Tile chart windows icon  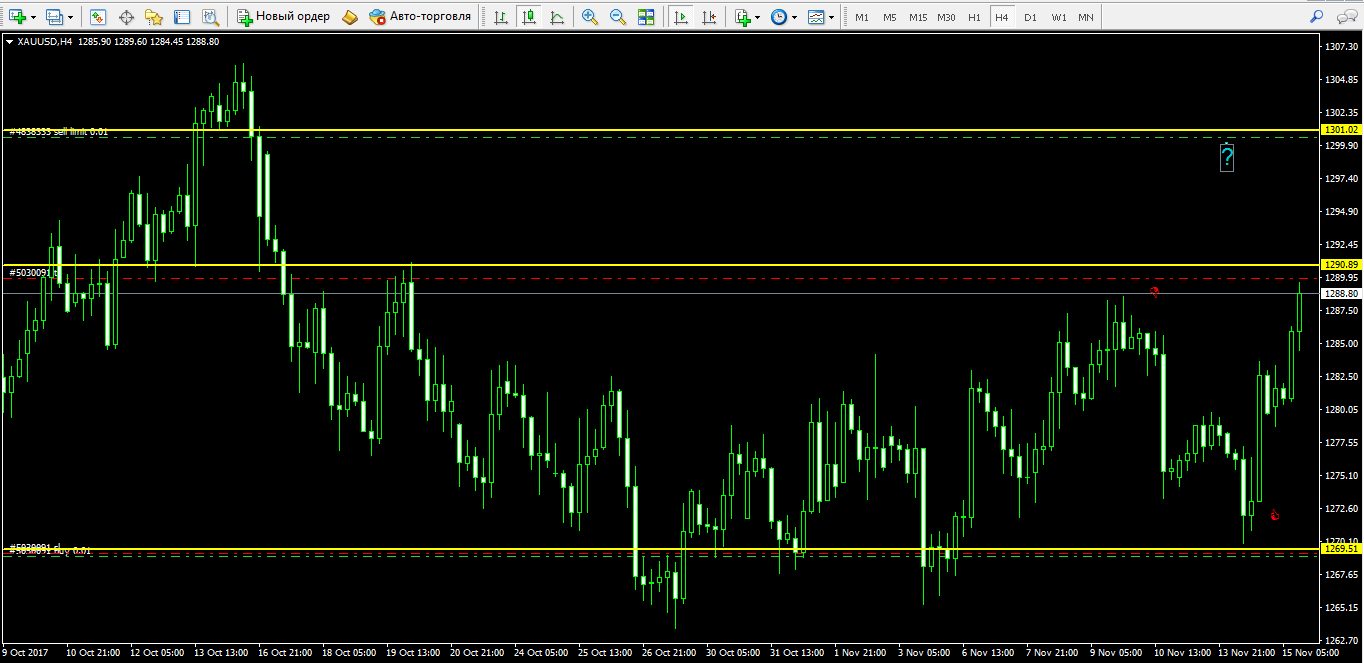pyautogui.click(x=646, y=17)
